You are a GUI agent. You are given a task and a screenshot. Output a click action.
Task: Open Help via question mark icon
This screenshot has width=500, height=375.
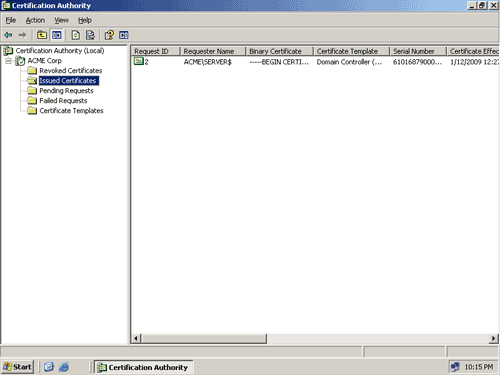(x=109, y=35)
